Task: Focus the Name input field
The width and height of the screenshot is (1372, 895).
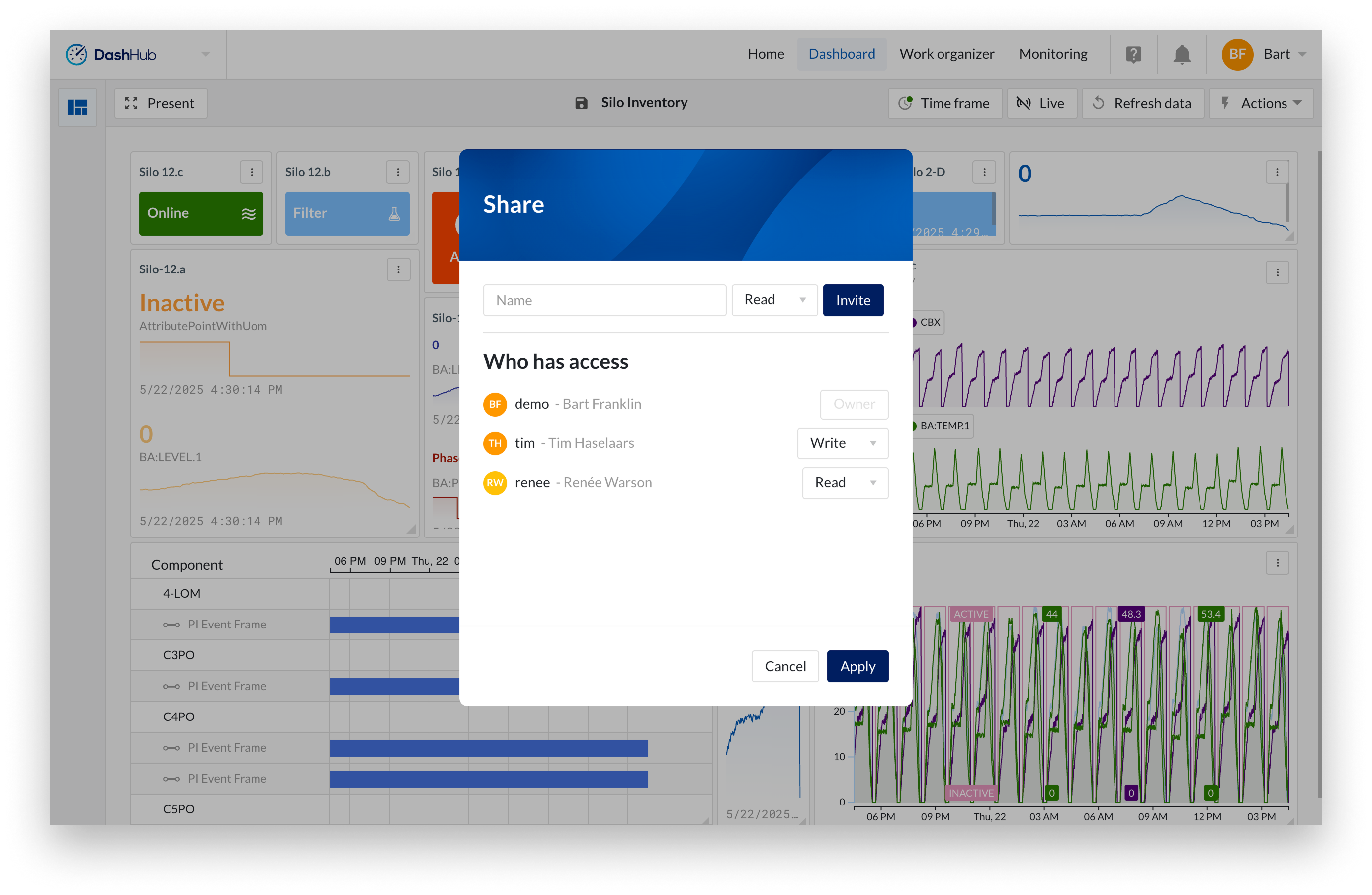Action: 604,300
